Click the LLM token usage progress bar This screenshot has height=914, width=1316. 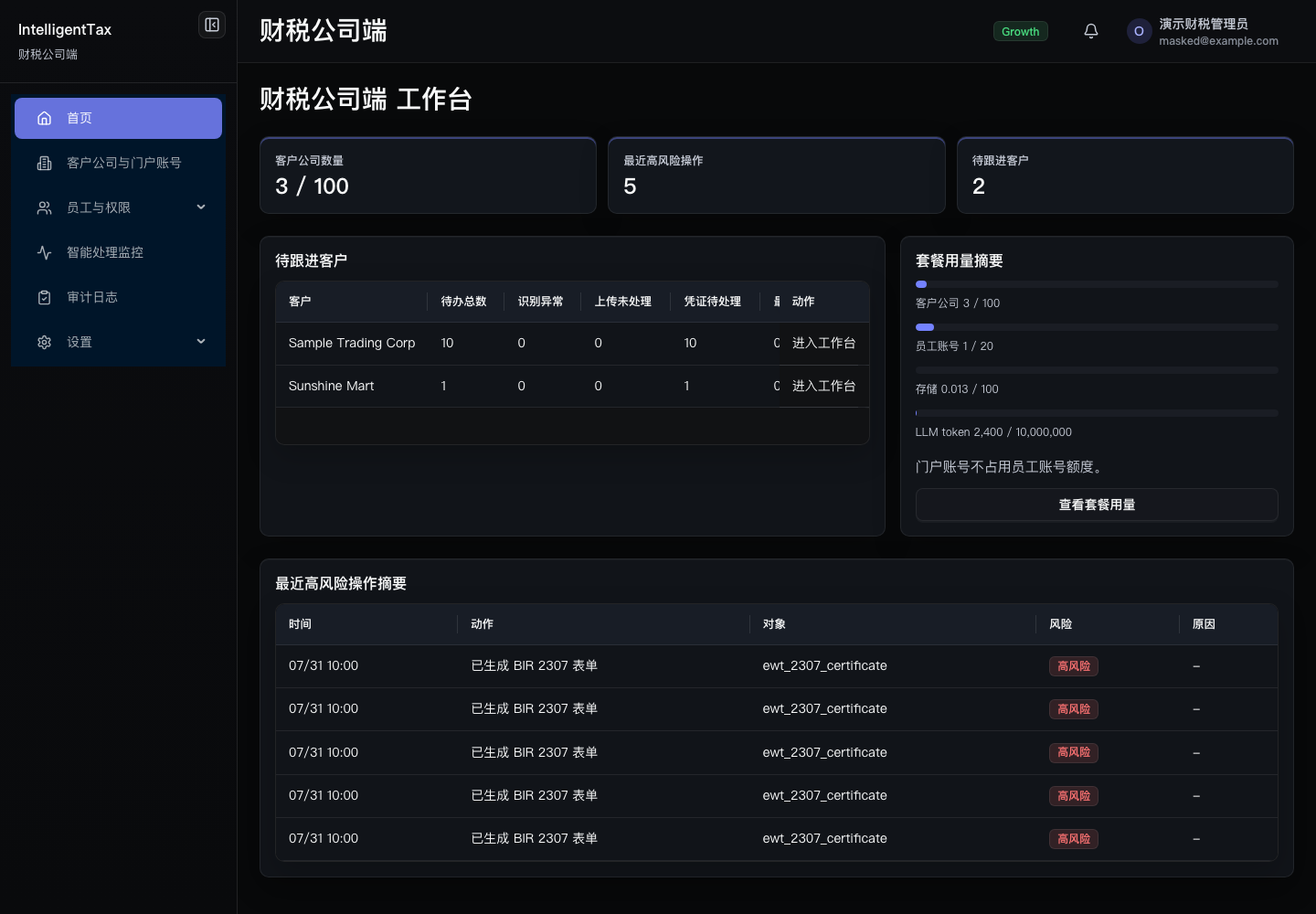coord(1097,413)
